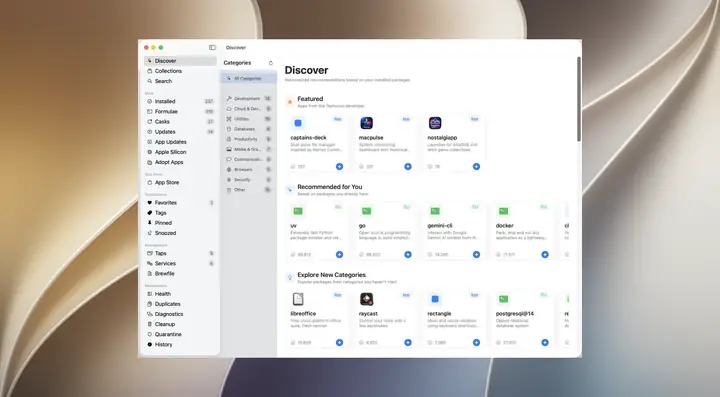The width and height of the screenshot is (720, 397).
Task: Add docker using the plus icon
Action: point(545,254)
